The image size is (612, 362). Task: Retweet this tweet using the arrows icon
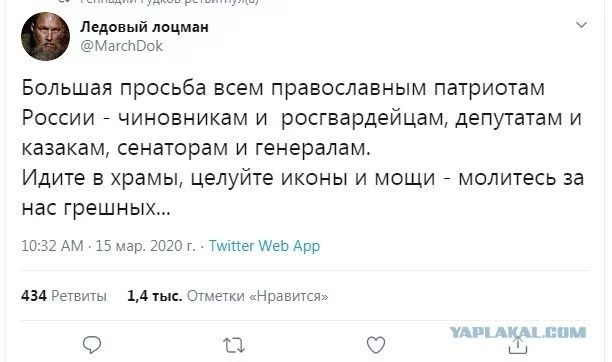tap(234, 345)
